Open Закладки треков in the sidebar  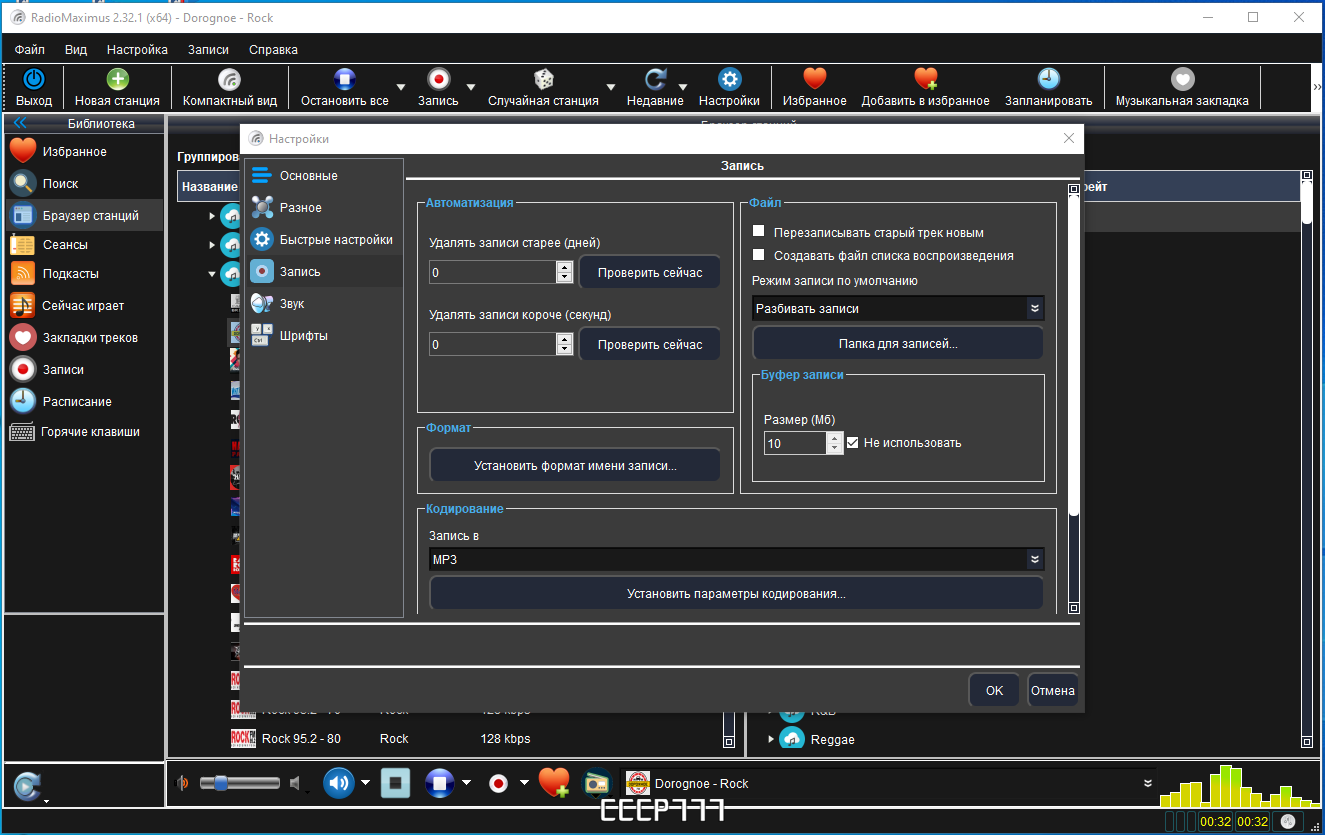point(84,338)
